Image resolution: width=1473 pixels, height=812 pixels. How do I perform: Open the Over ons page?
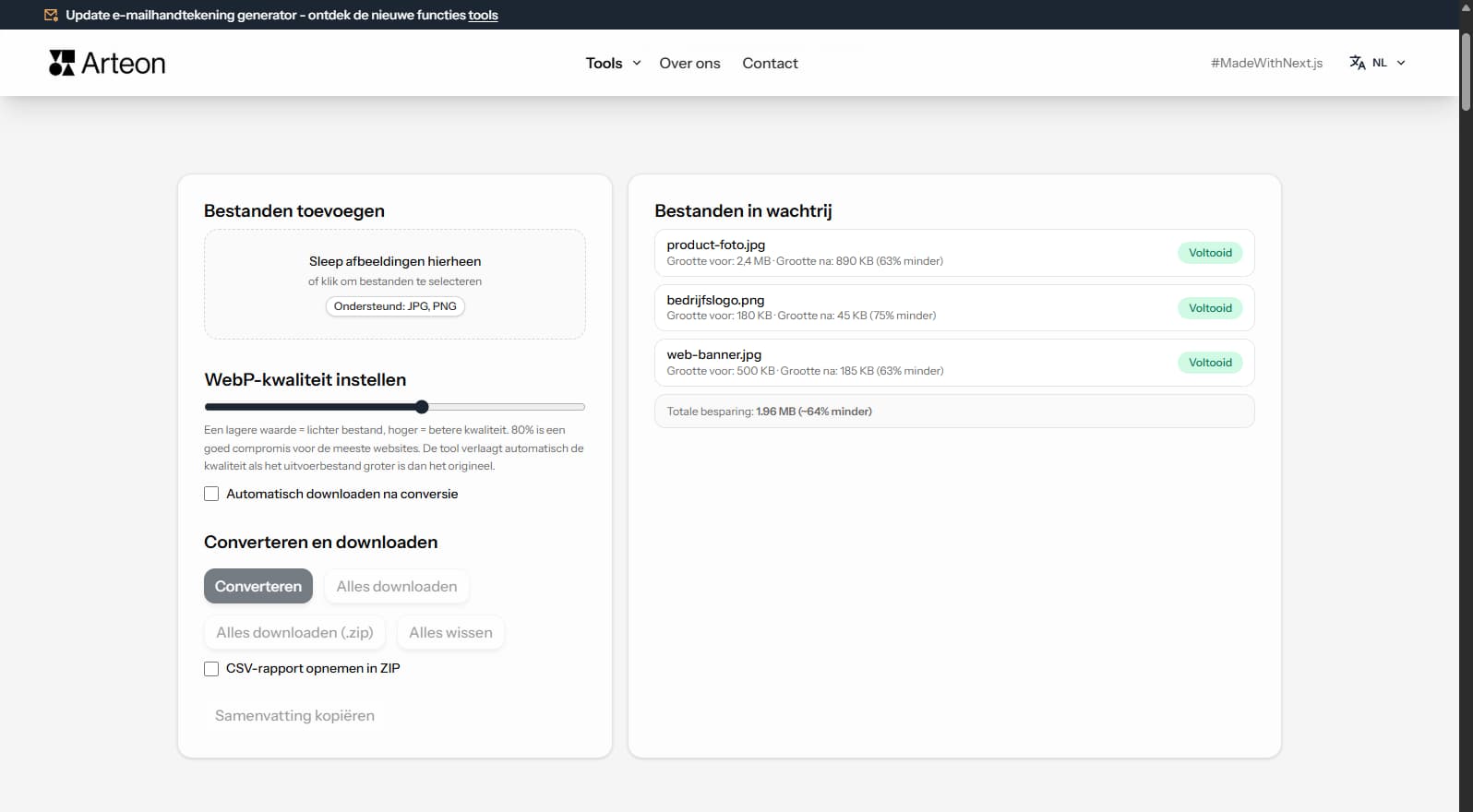click(689, 63)
